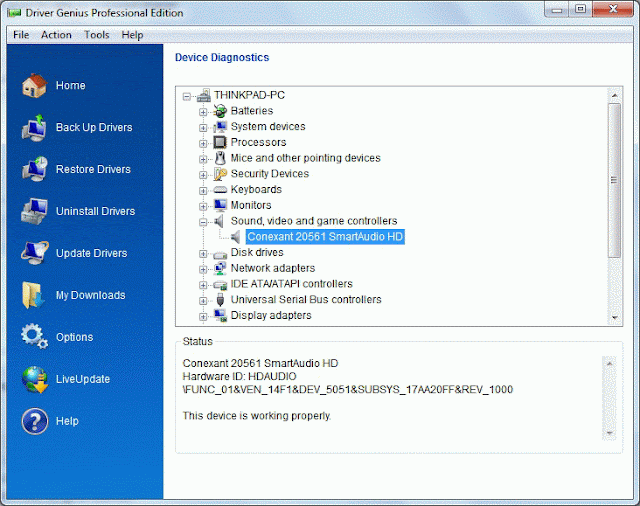Open Uninstall Drivers section

[x=95, y=211]
